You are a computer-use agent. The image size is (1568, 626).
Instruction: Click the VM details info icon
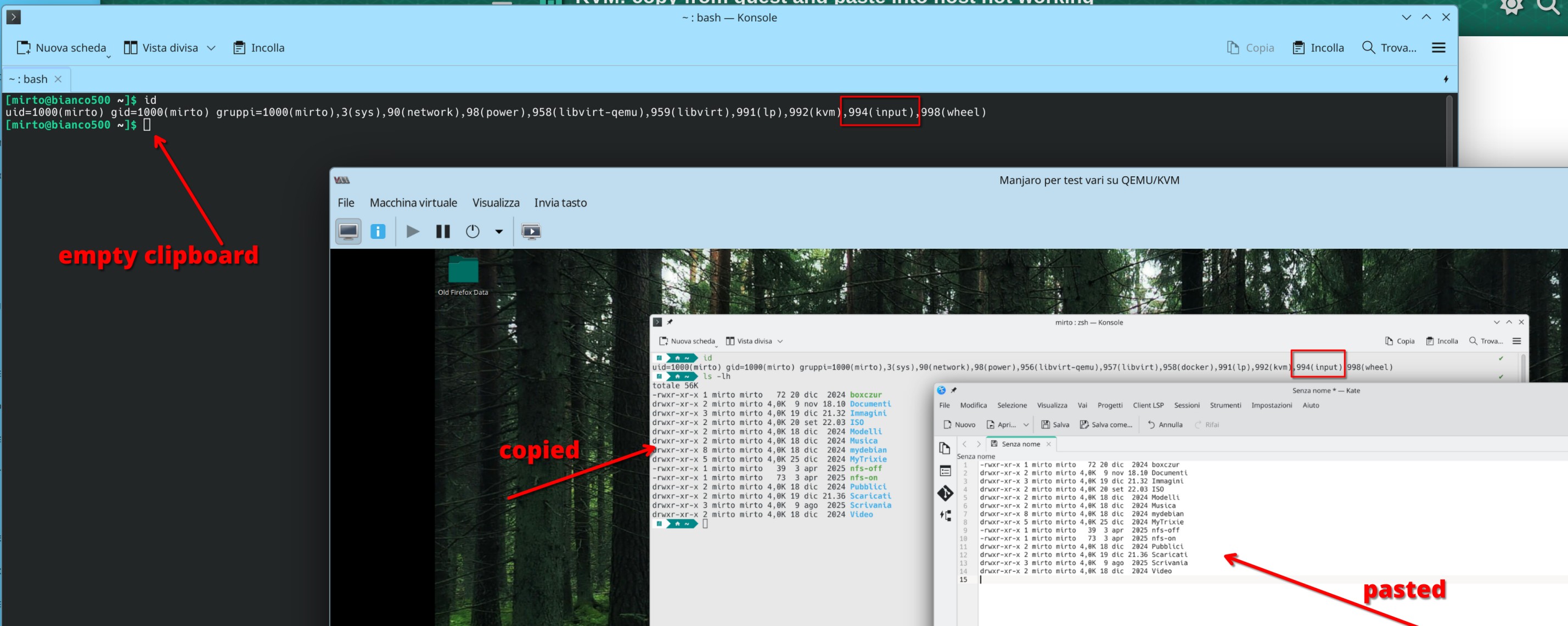coord(378,231)
